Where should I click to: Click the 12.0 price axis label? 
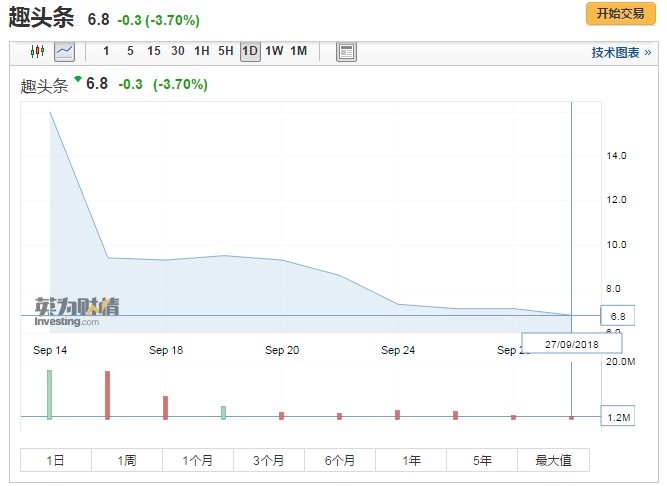tap(616, 200)
